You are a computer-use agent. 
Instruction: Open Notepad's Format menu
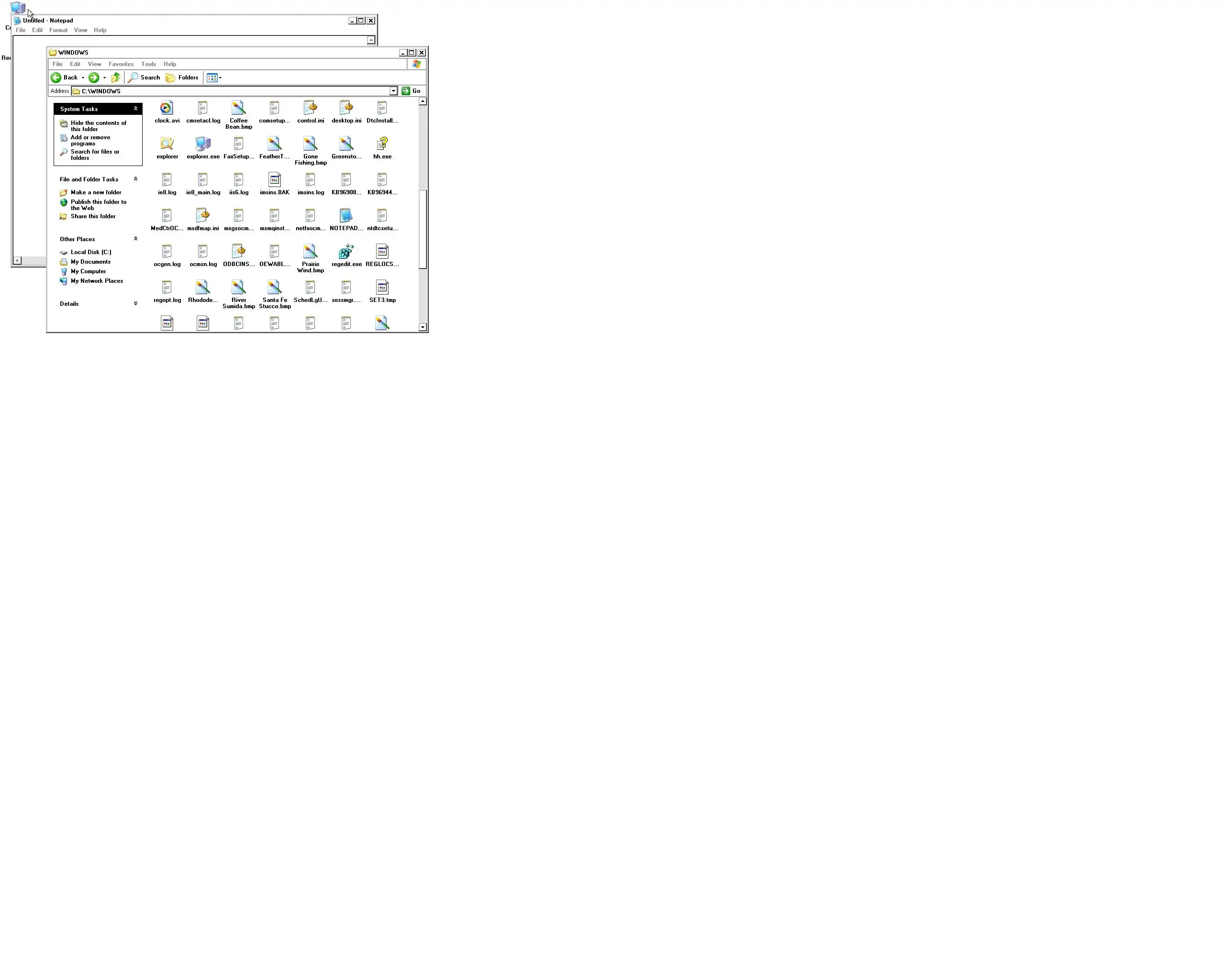58,30
